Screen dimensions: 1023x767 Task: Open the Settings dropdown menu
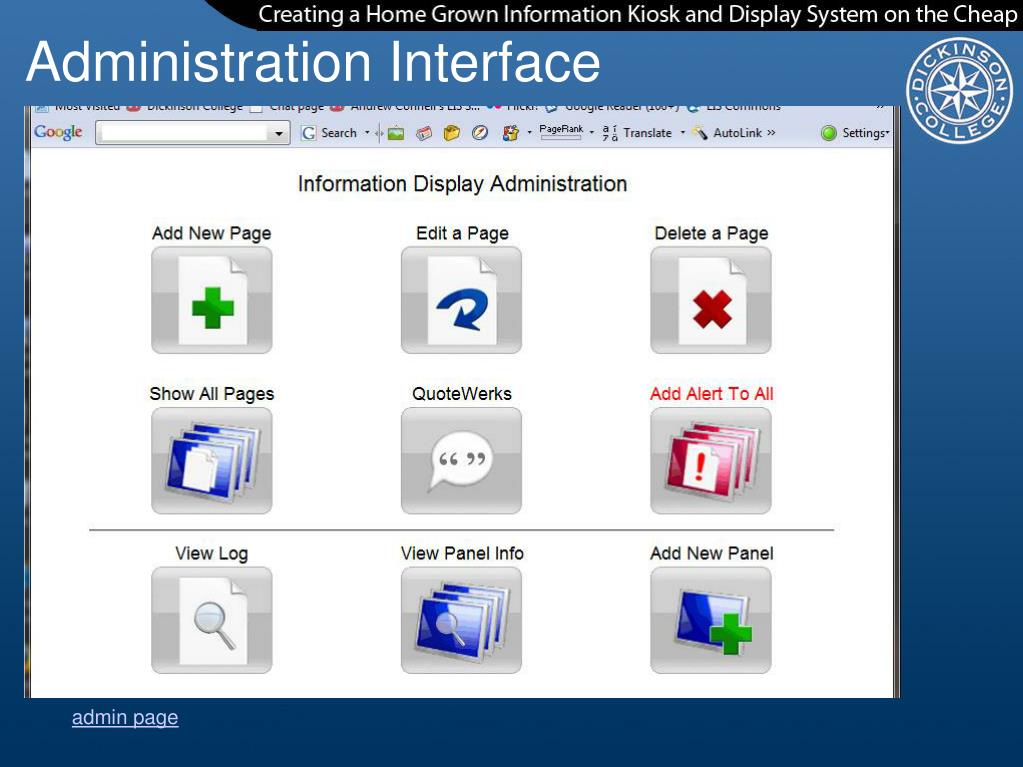click(865, 133)
